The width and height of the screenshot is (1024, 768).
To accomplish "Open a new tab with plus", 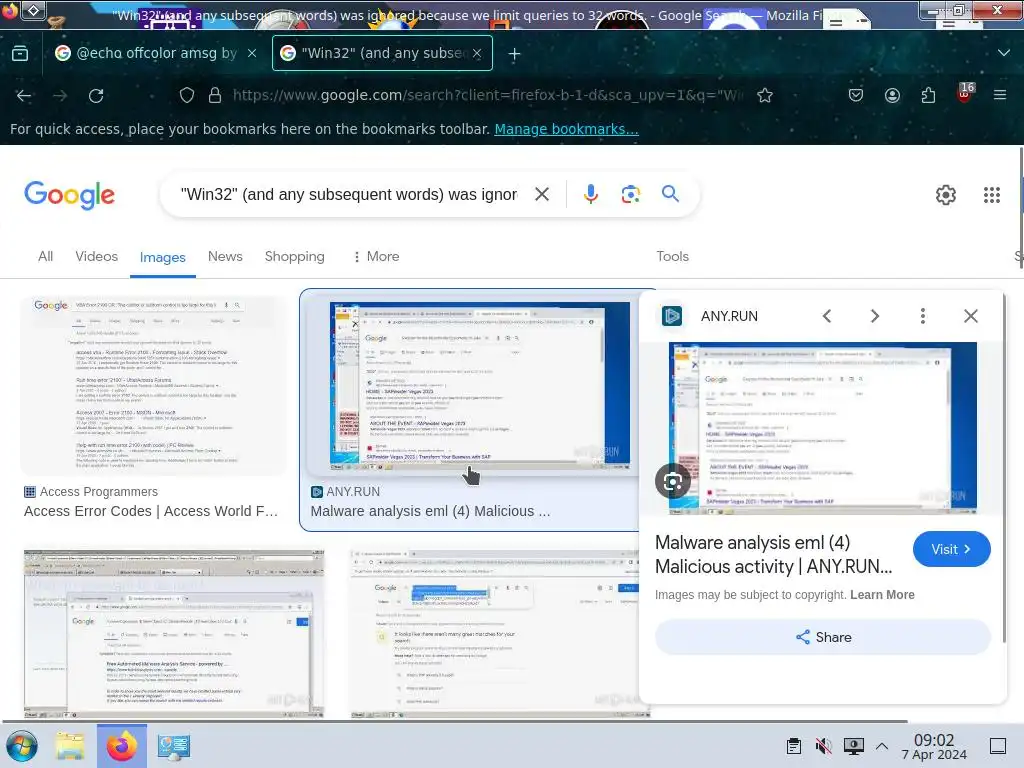I will tap(515, 54).
